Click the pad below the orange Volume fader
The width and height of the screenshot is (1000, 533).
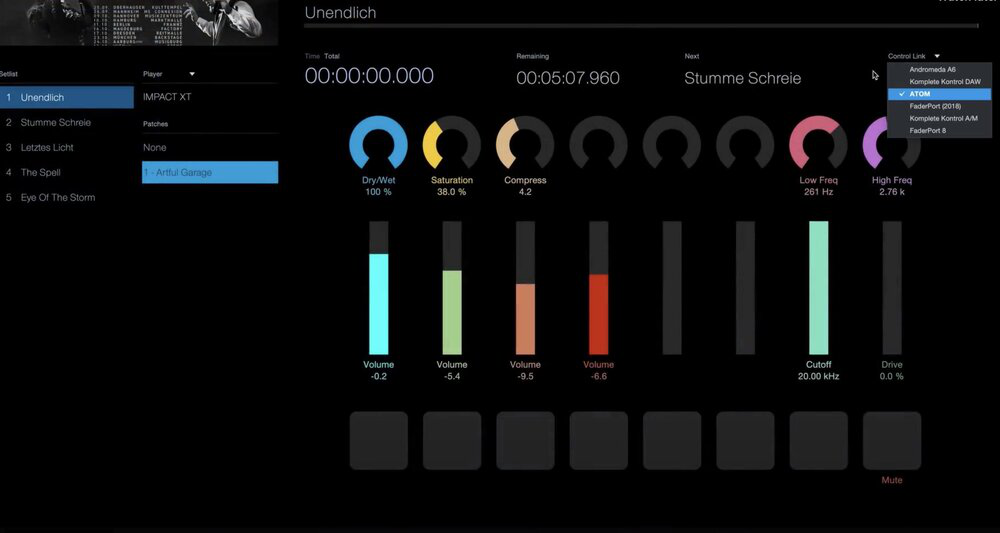(525, 441)
